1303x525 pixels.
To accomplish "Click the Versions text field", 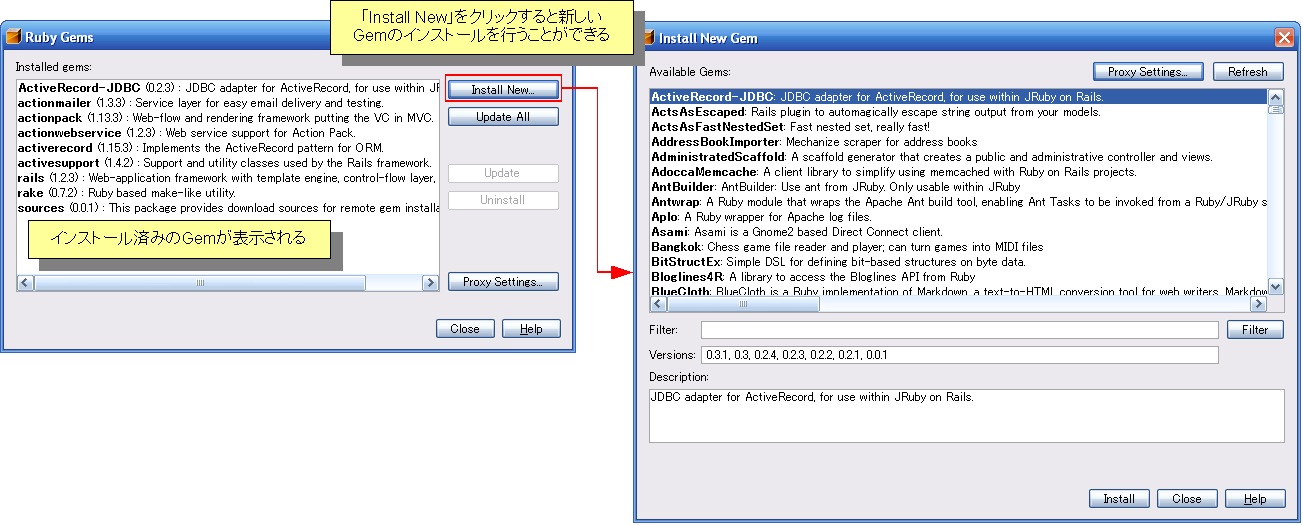I will [x=960, y=355].
